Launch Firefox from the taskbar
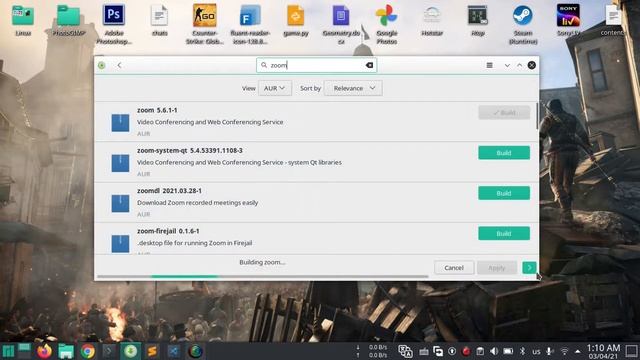This screenshot has height=360, width=640. (x=44, y=351)
